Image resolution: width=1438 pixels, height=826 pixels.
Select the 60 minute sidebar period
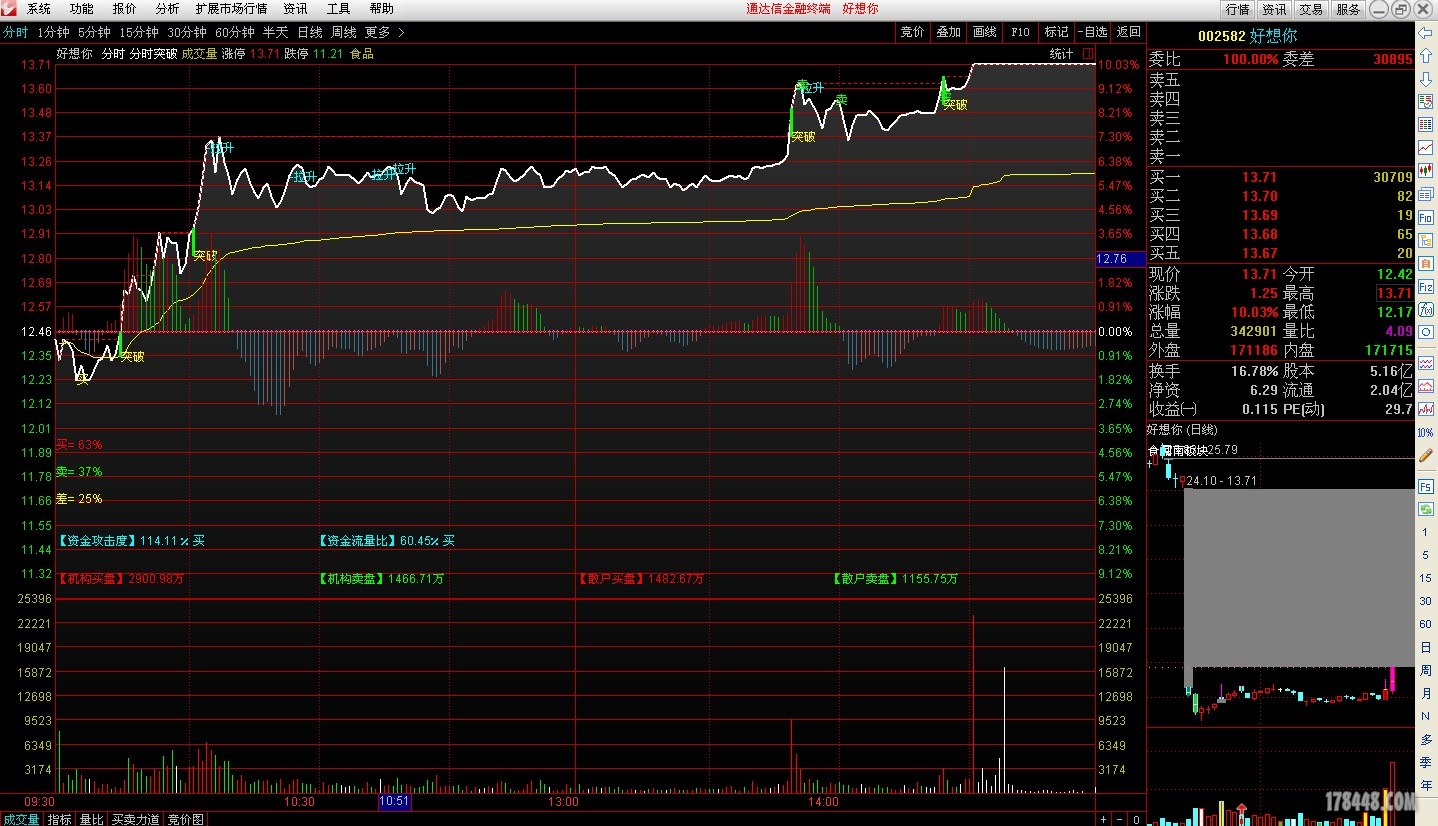[1426, 624]
